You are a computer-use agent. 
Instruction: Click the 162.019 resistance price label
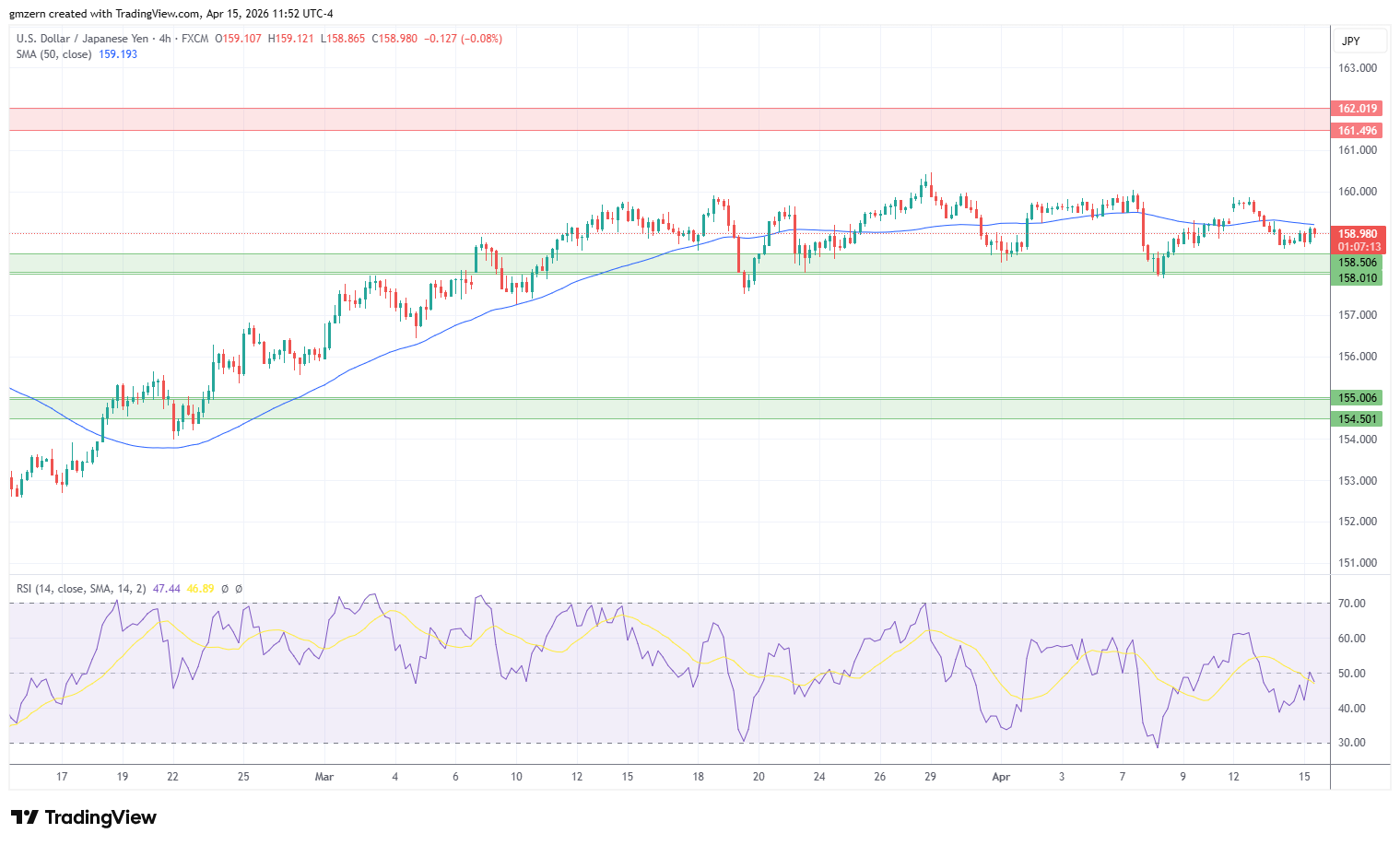[x=1358, y=109]
